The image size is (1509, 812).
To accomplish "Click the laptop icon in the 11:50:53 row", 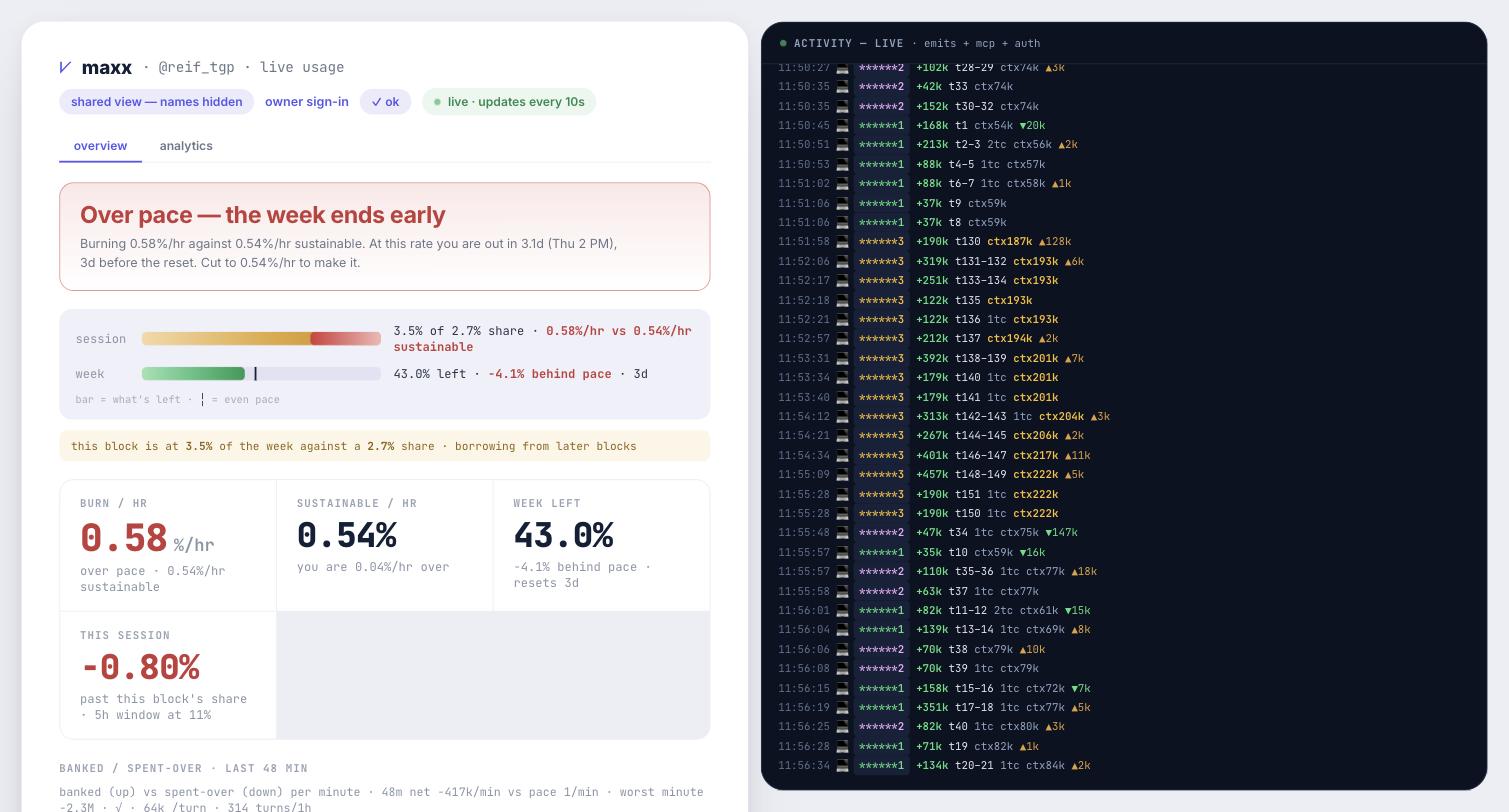I will (x=842, y=165).
